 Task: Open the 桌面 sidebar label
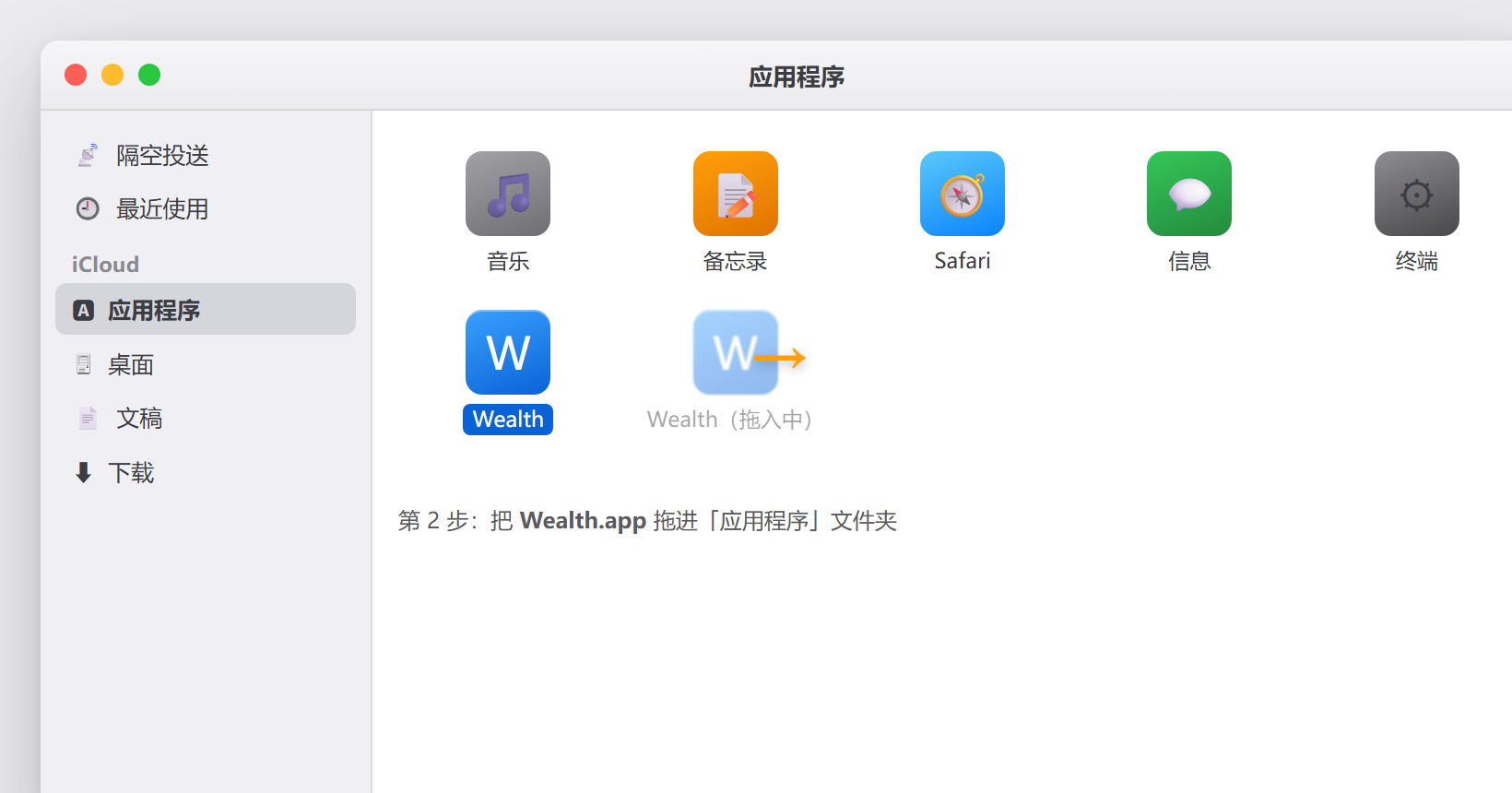[131, 365]
